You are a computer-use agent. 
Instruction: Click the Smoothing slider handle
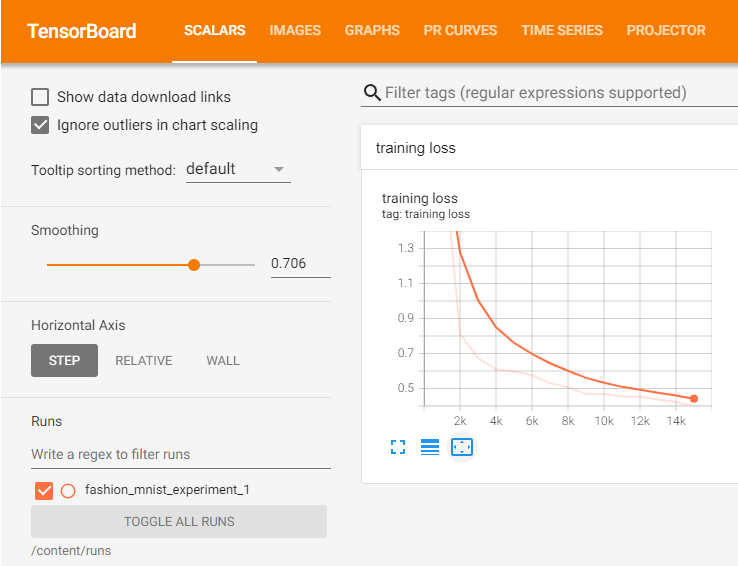(194, 265)
